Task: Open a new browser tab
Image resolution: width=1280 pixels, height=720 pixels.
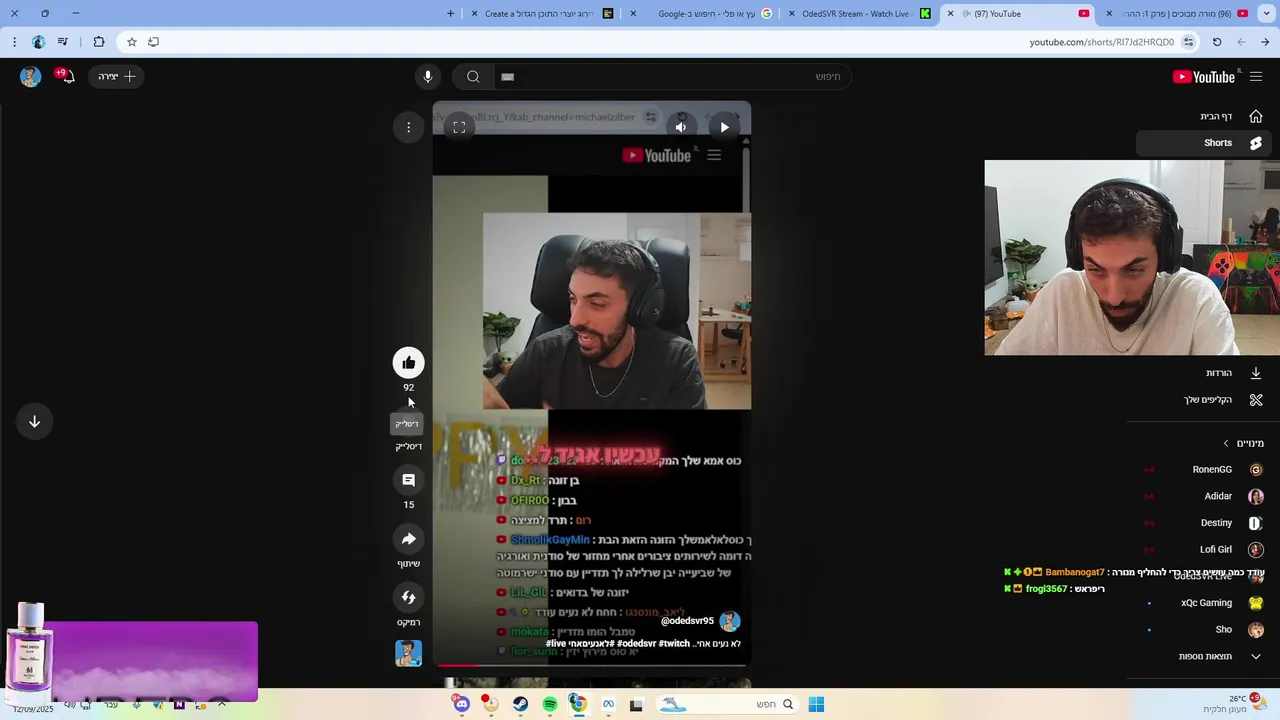Action: point(450,14)
